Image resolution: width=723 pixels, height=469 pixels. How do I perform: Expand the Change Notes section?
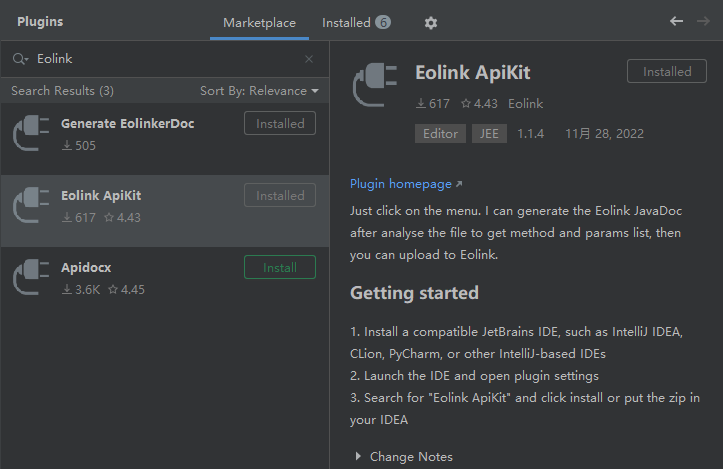(x=360, y=456)
